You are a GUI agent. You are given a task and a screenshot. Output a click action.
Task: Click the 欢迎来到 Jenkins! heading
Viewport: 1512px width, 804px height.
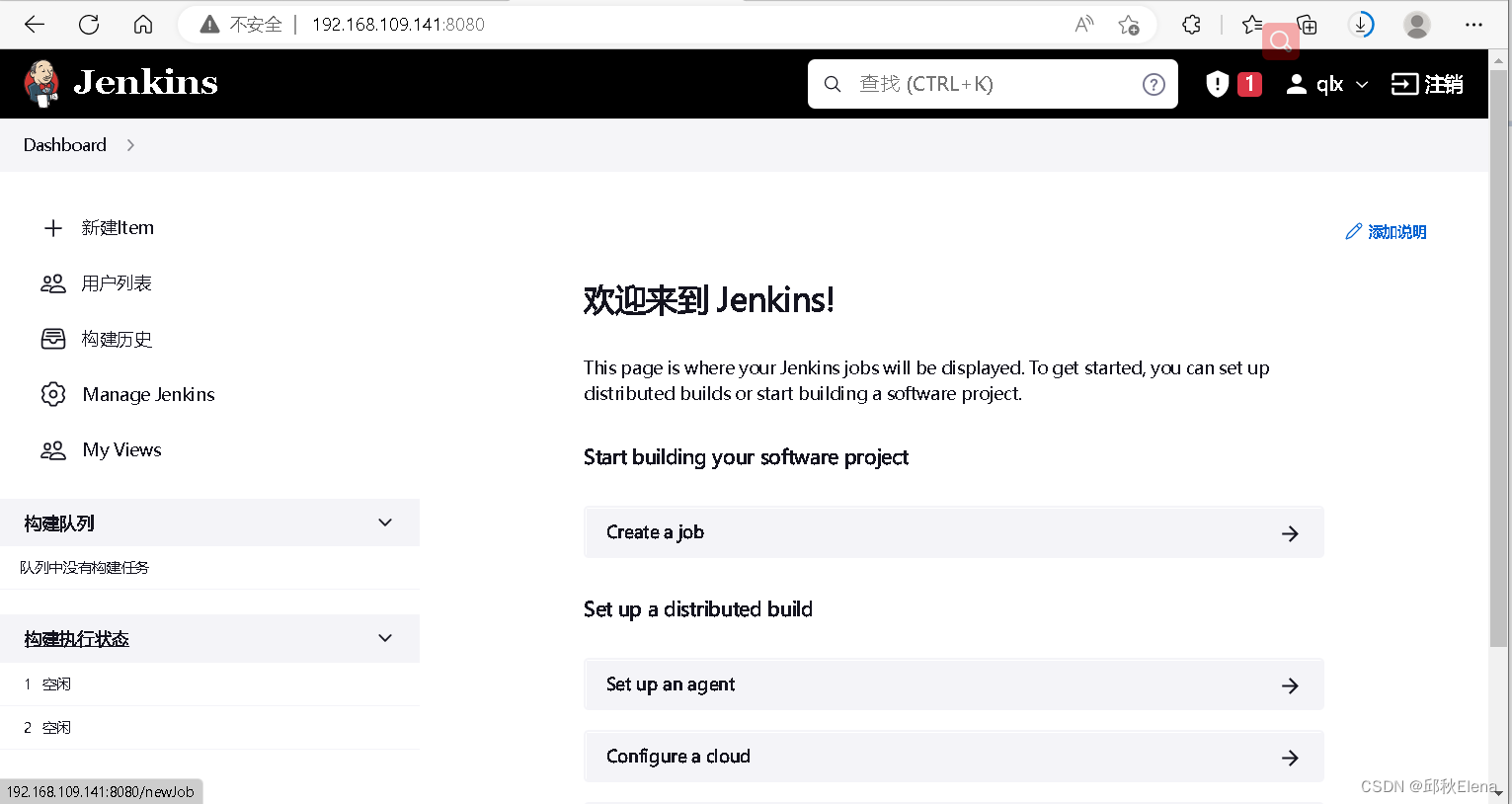point(709,300)
